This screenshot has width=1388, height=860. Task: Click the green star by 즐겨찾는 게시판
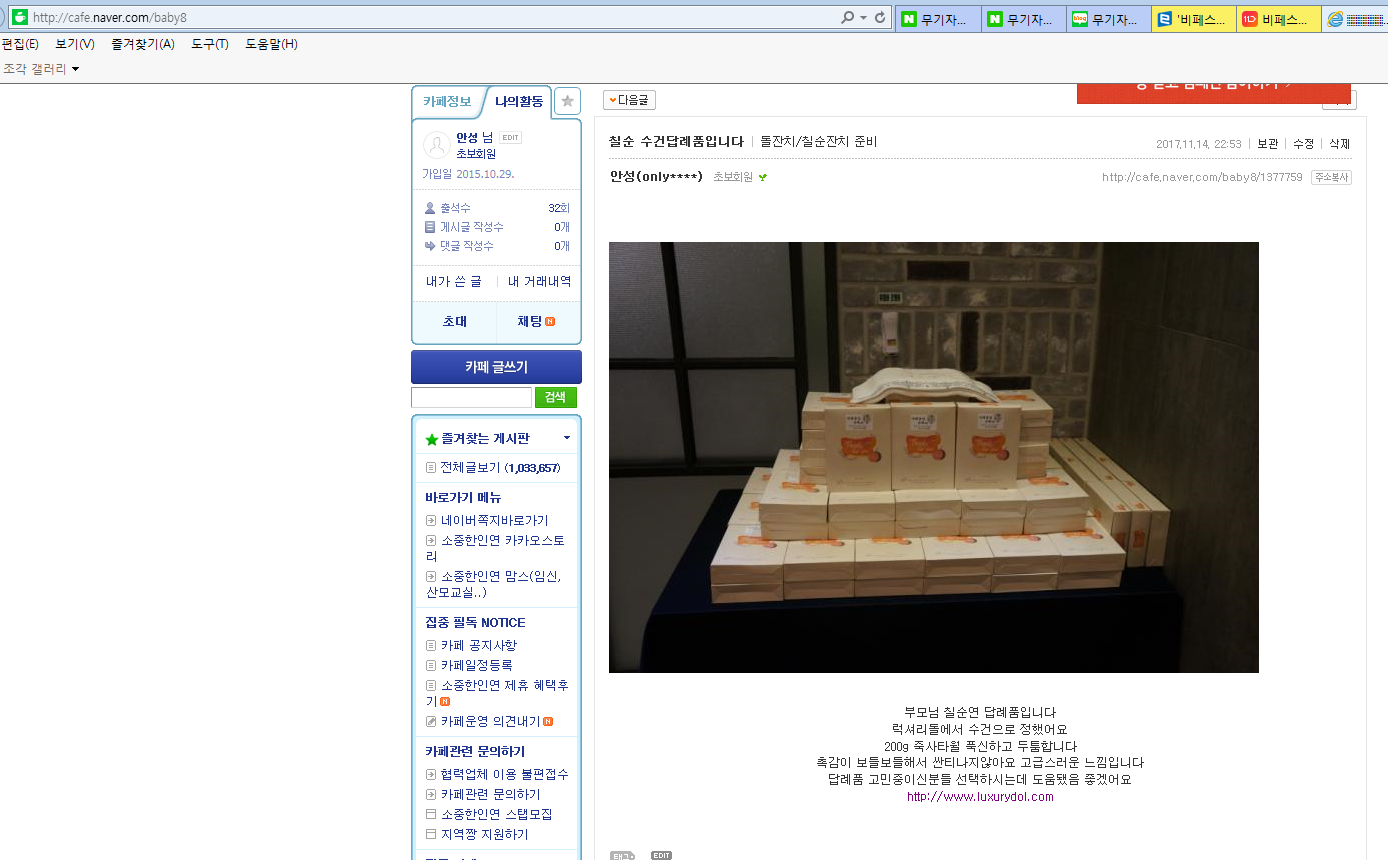pos(432,439)
